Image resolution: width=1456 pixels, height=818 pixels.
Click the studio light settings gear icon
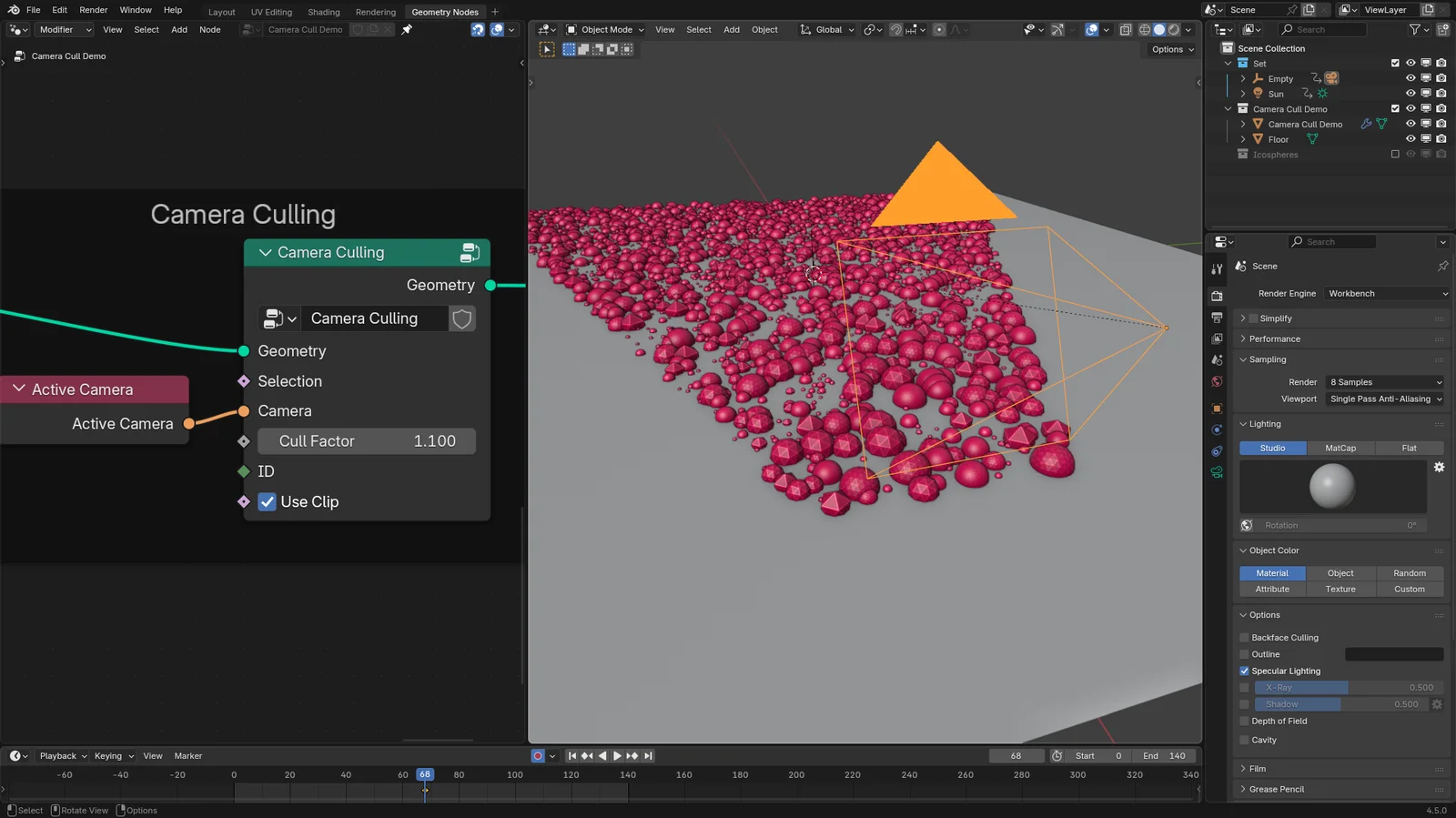click(1439, 467)
